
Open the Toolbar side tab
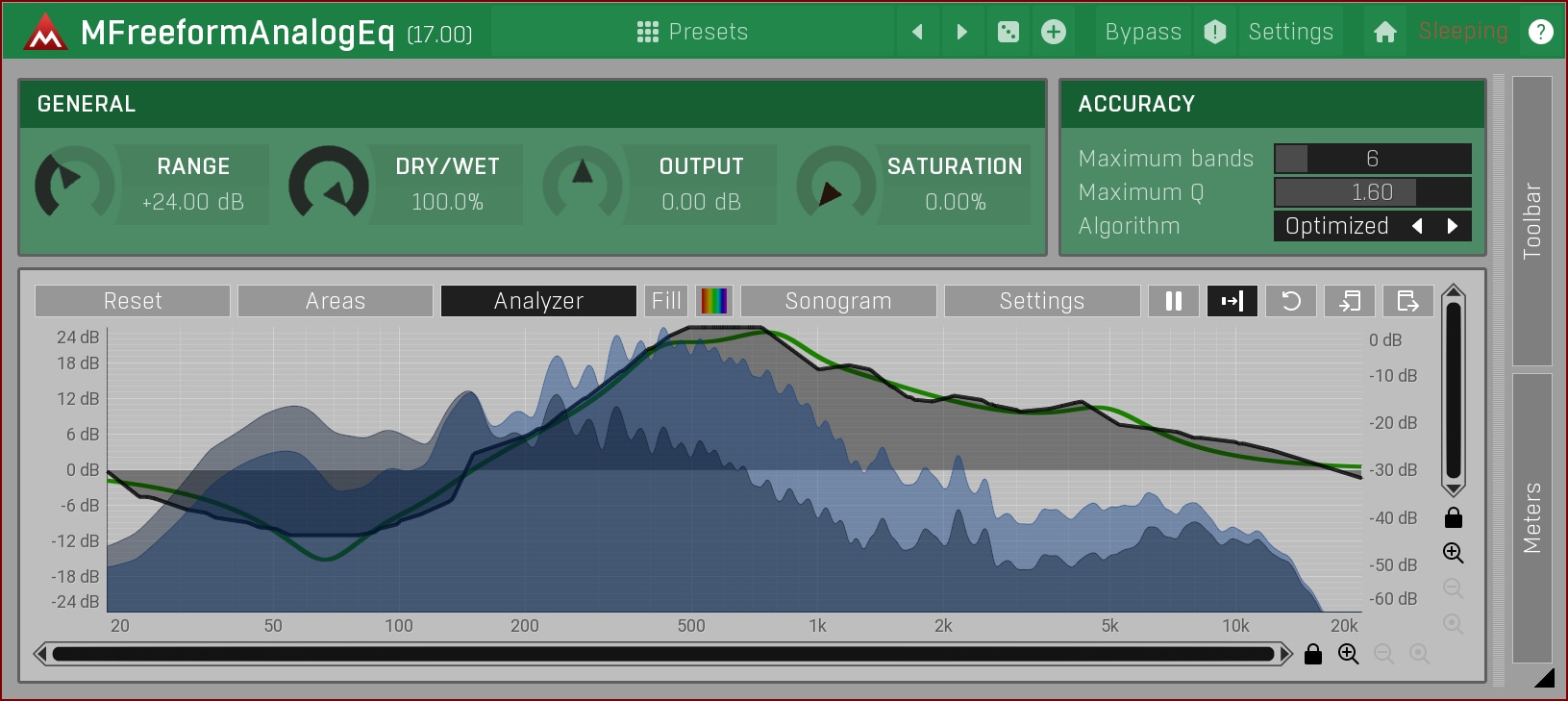click(1531, 221)
